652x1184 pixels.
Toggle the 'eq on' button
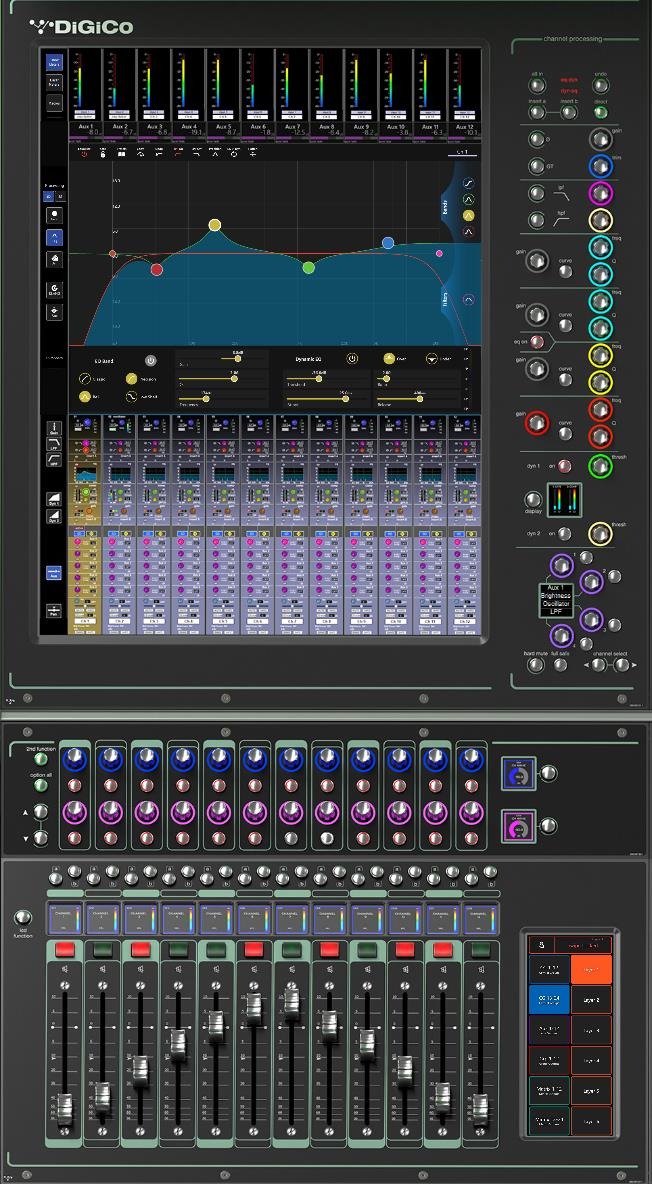[536, 341]
